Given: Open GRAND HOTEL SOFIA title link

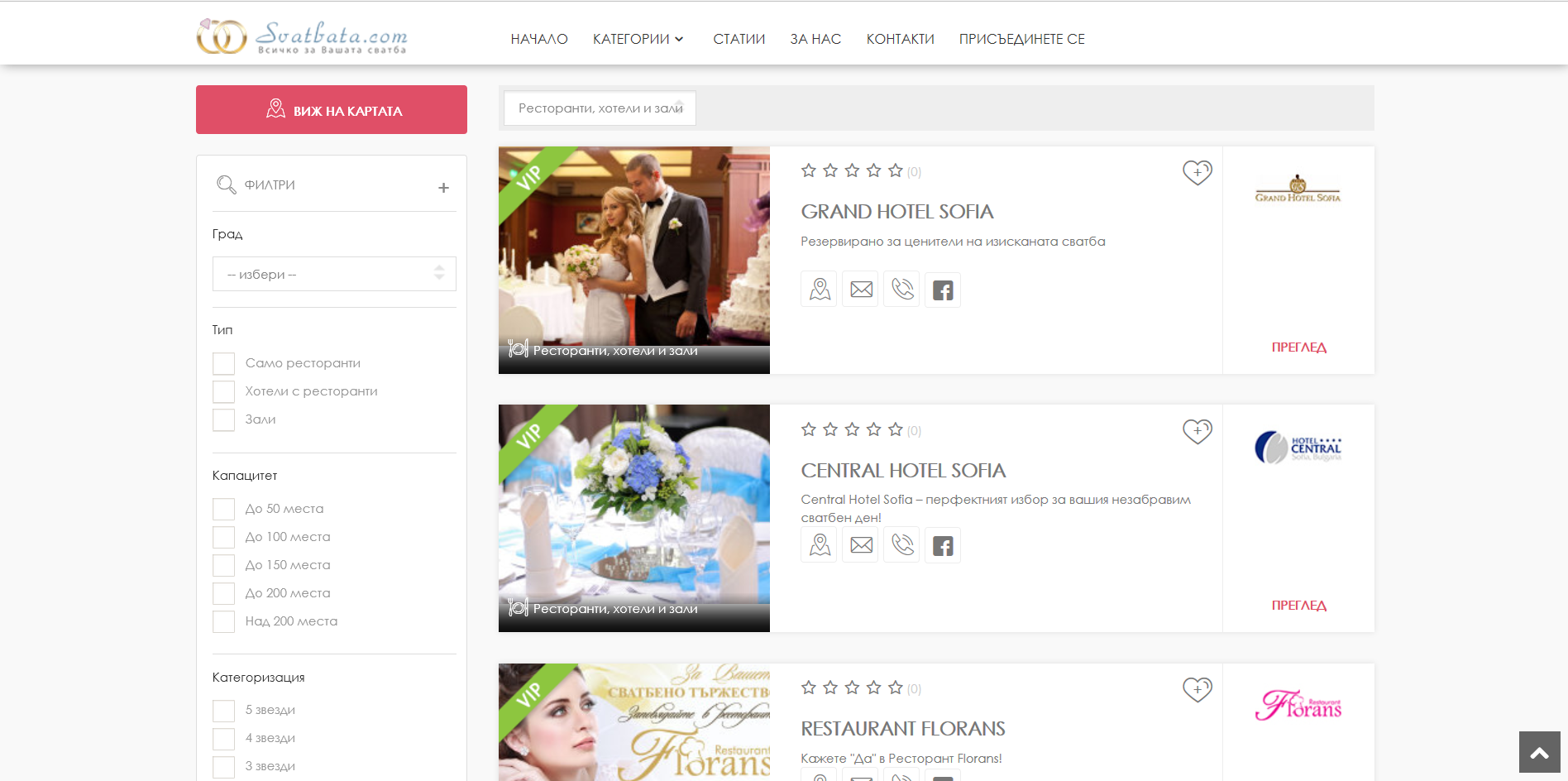Looking at the screenshot, I should pyautogui.click(x=897, y=212).
